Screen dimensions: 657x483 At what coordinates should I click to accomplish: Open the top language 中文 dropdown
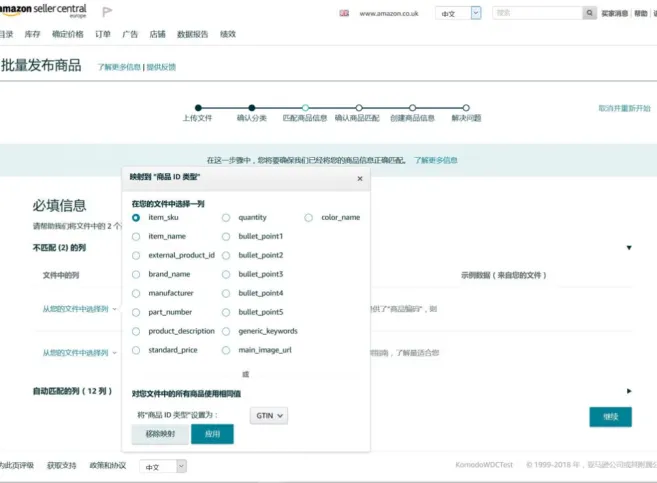tap(458, 13)
